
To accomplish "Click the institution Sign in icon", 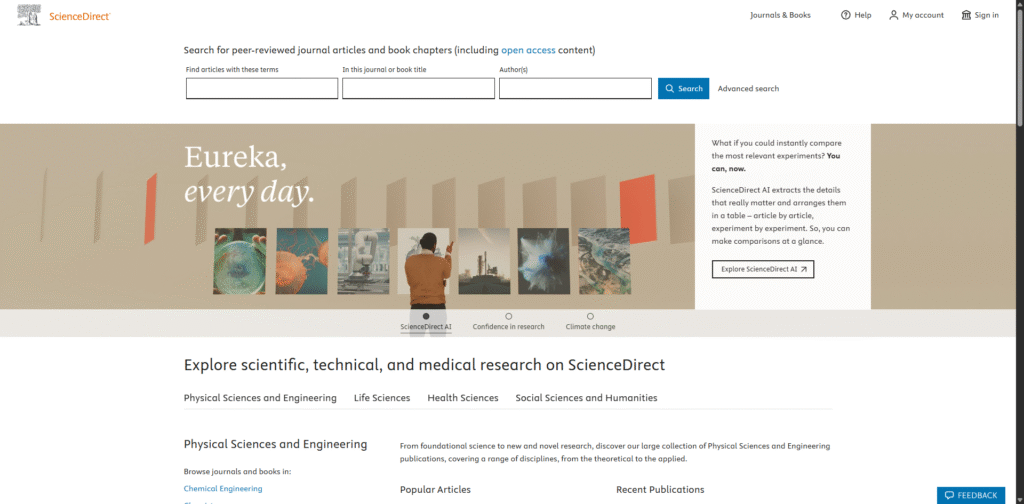I will 966,15.
